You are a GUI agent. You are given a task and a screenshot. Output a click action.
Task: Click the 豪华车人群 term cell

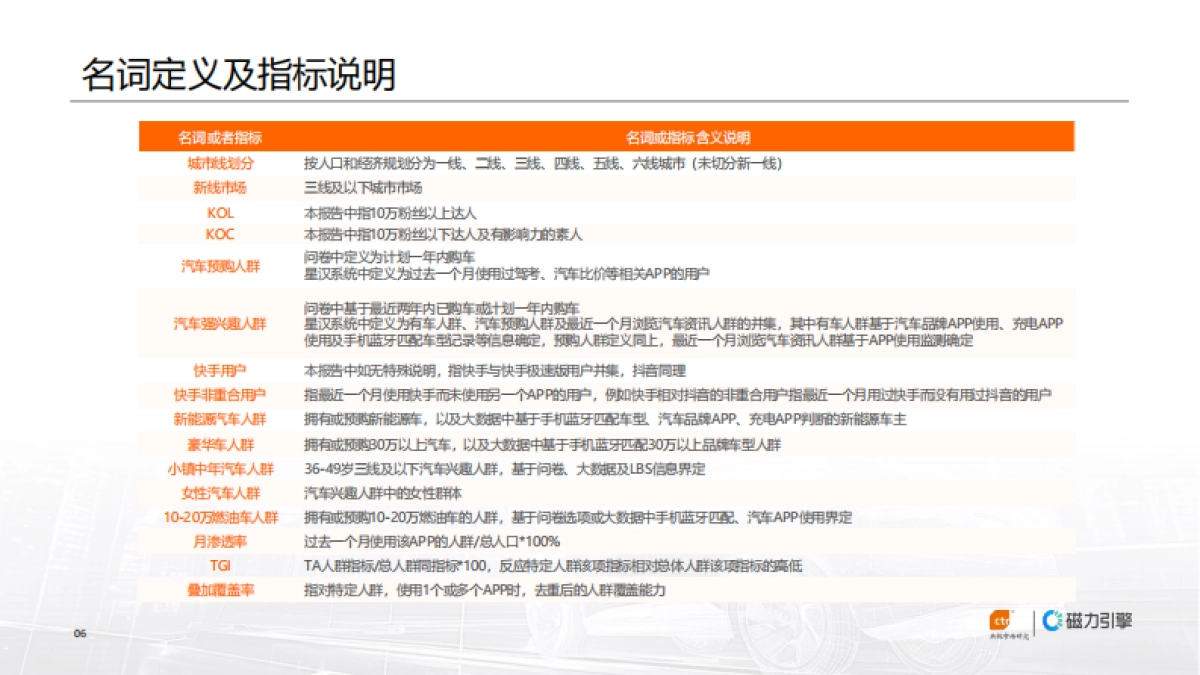(x=221, y=444)
